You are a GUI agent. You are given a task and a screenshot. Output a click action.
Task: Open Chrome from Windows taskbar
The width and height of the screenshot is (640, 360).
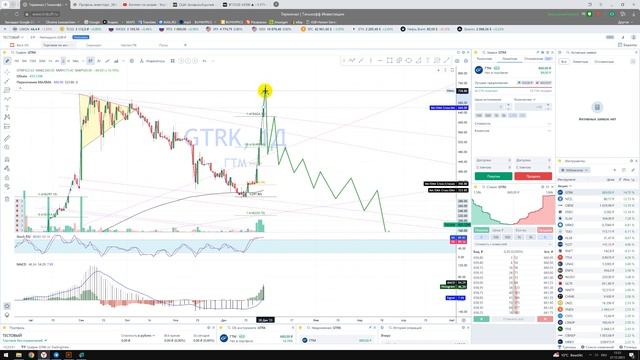click(31, 355)
